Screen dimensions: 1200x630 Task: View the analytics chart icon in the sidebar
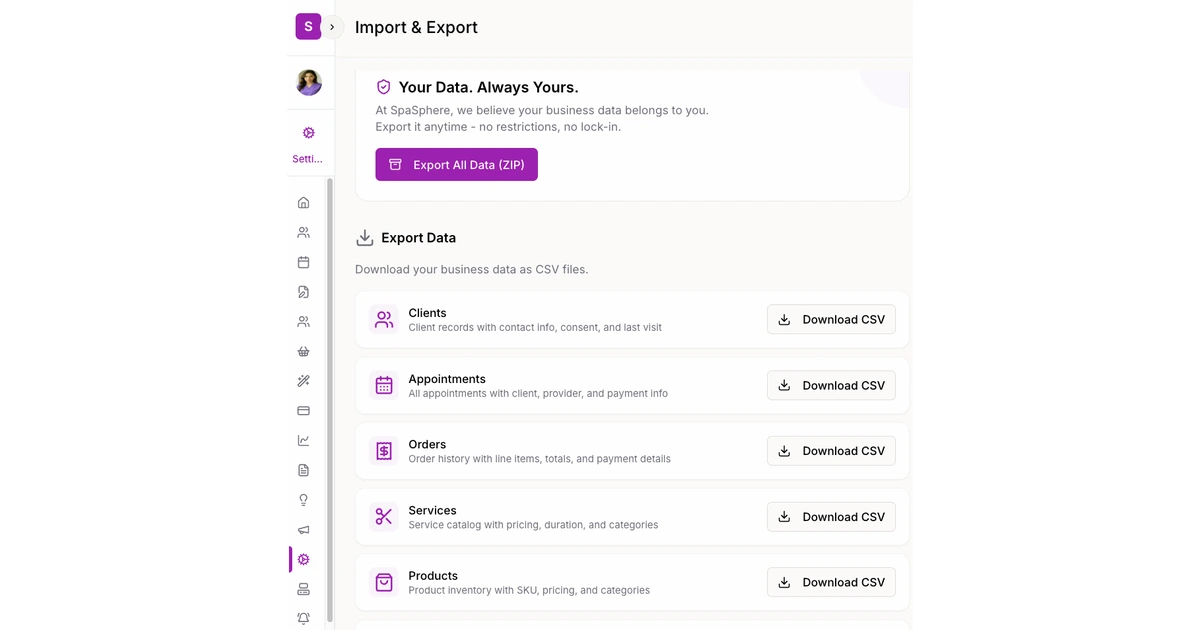tap(303, 440)
